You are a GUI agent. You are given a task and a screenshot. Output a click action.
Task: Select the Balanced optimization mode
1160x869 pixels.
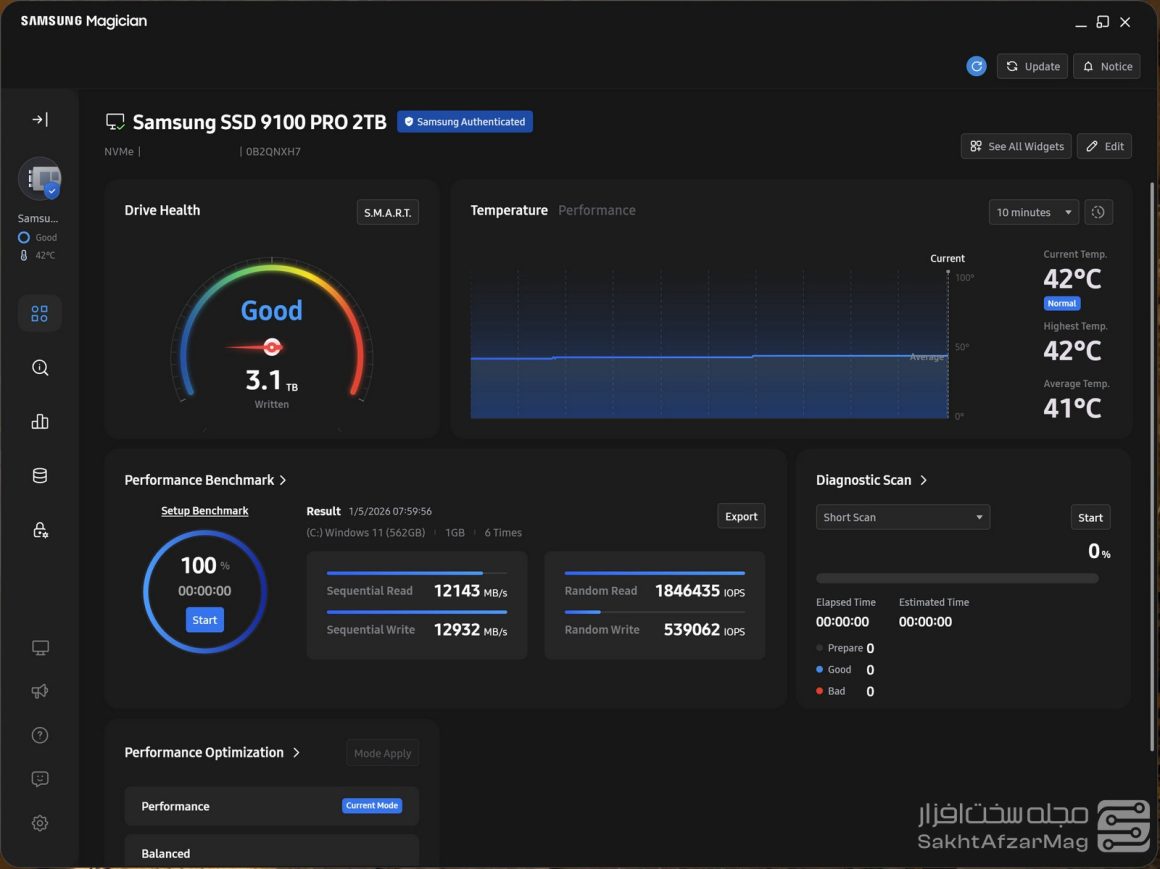tap(271, 853)
